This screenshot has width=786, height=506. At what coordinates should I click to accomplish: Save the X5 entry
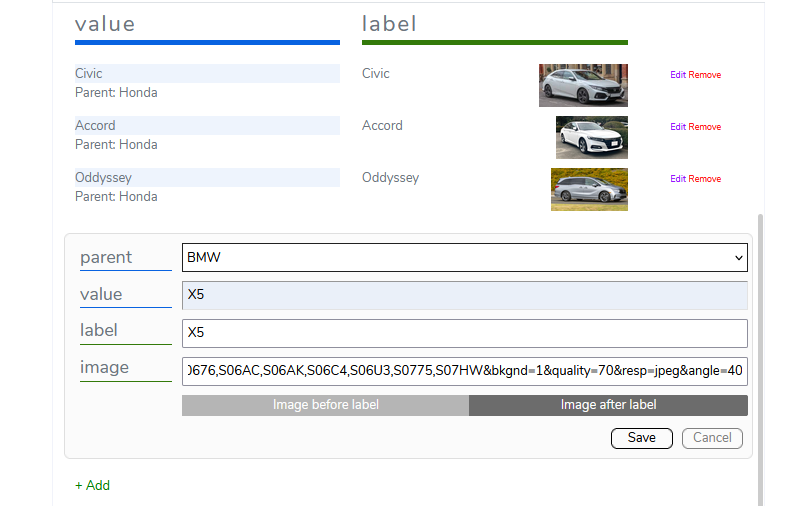coord(641,438)
